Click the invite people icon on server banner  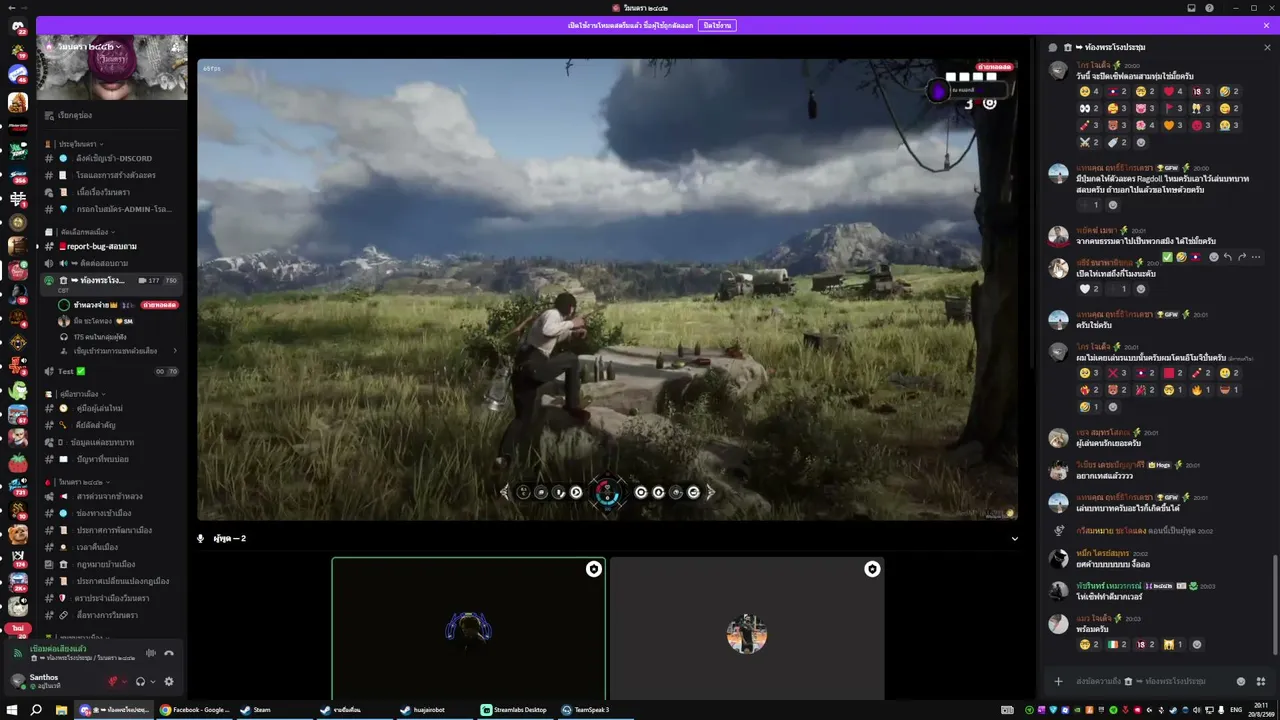tap(177, 47)
